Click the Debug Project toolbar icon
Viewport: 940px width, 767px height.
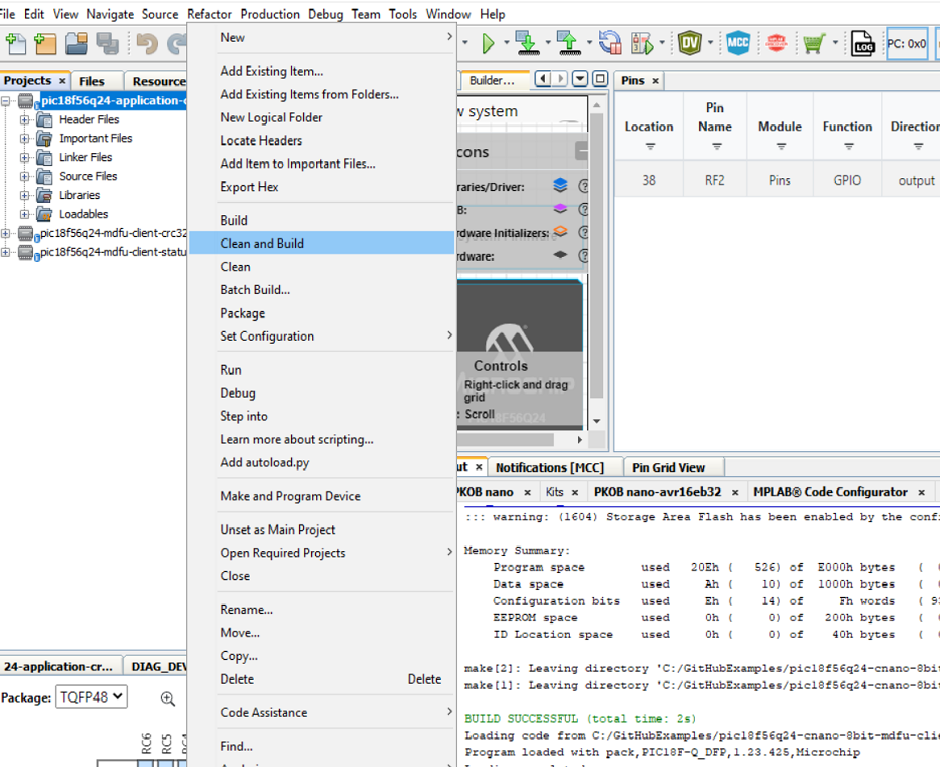(x=642, y=43)
